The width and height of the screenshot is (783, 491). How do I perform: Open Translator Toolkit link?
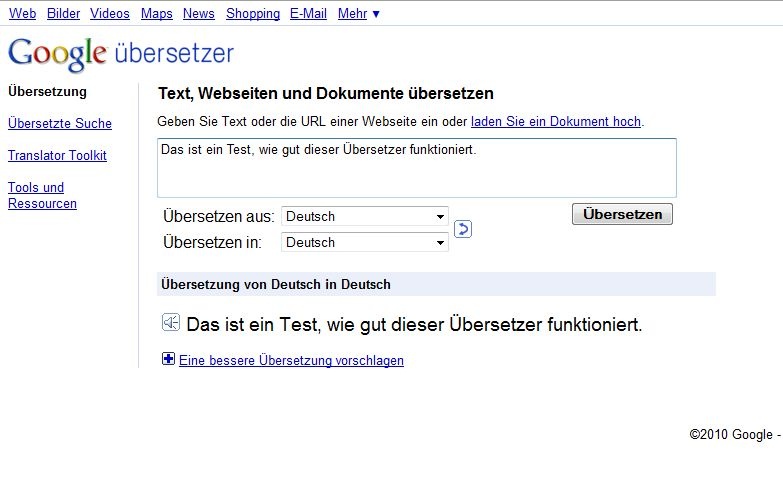click(57, 155)
